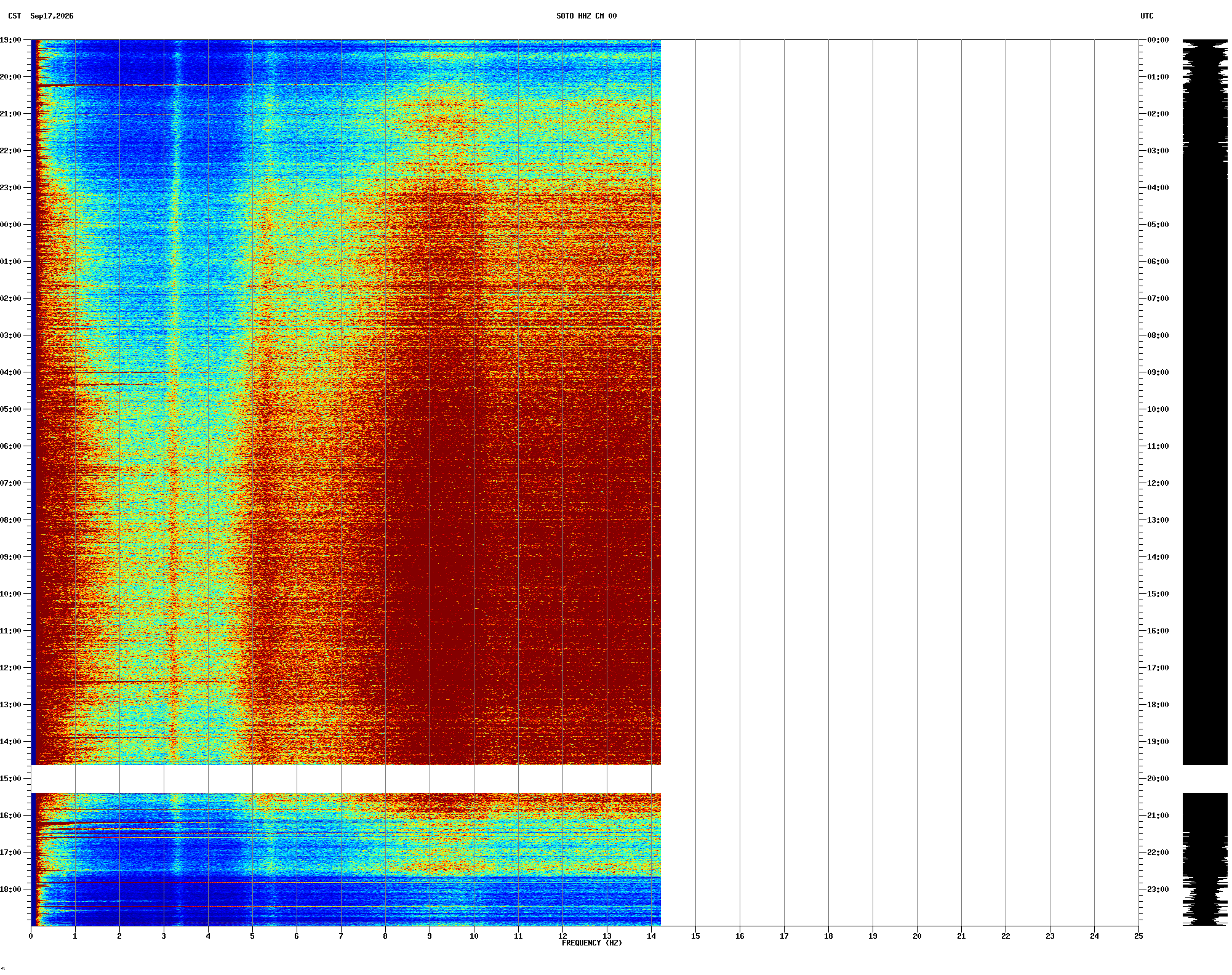Click the 19:00 CST time marker
Viewport: 1232px width, 975px height.
(10, 40)
